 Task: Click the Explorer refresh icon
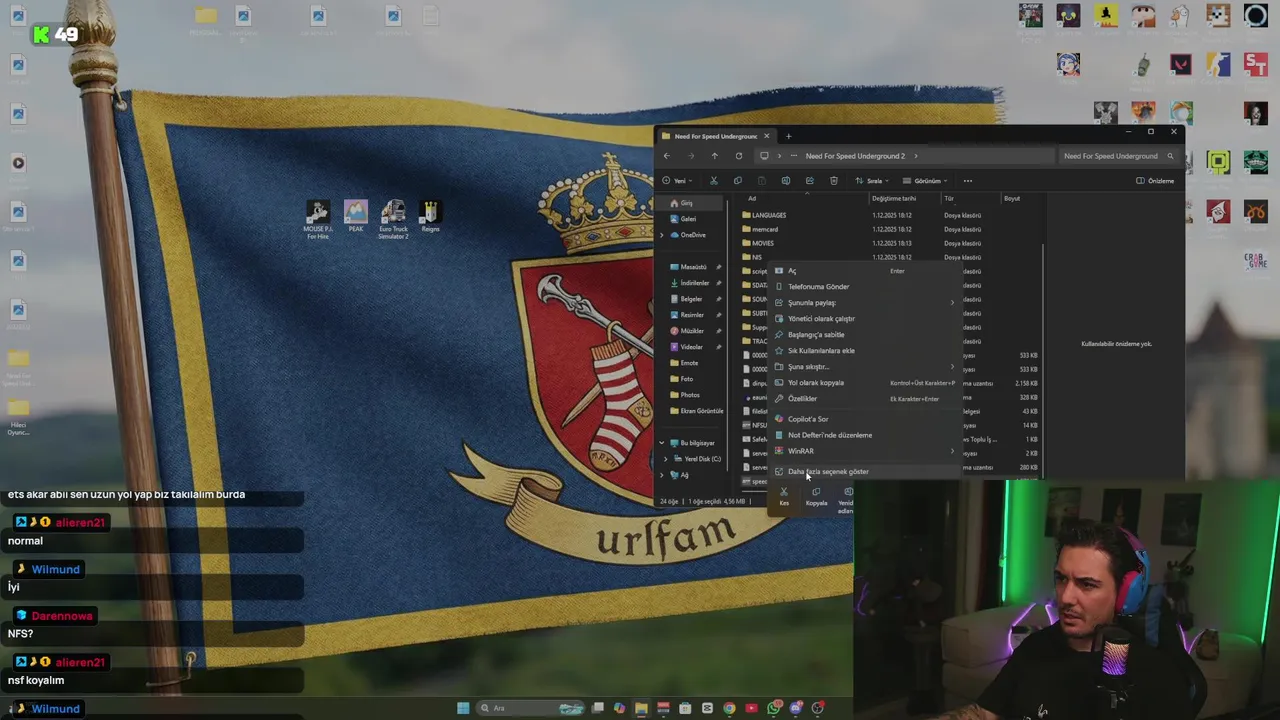tap(739, 156)
